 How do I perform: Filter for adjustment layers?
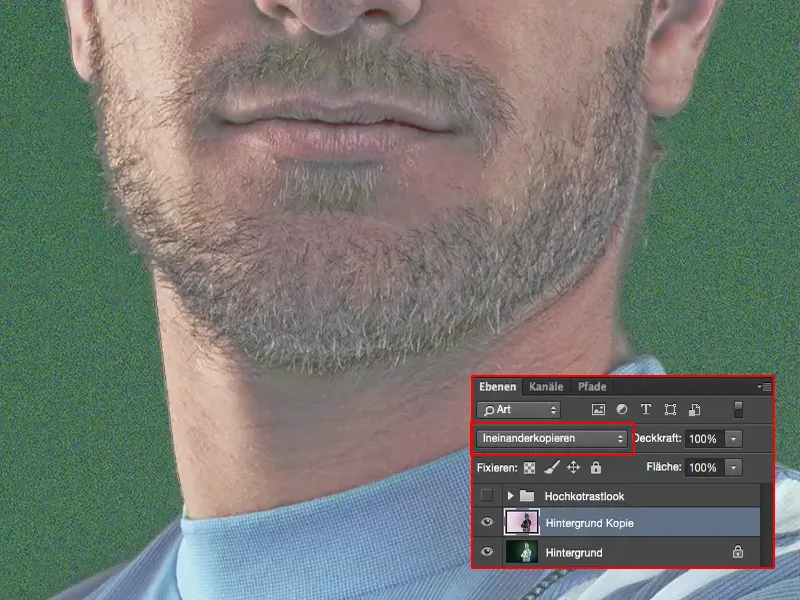(621, 409)
